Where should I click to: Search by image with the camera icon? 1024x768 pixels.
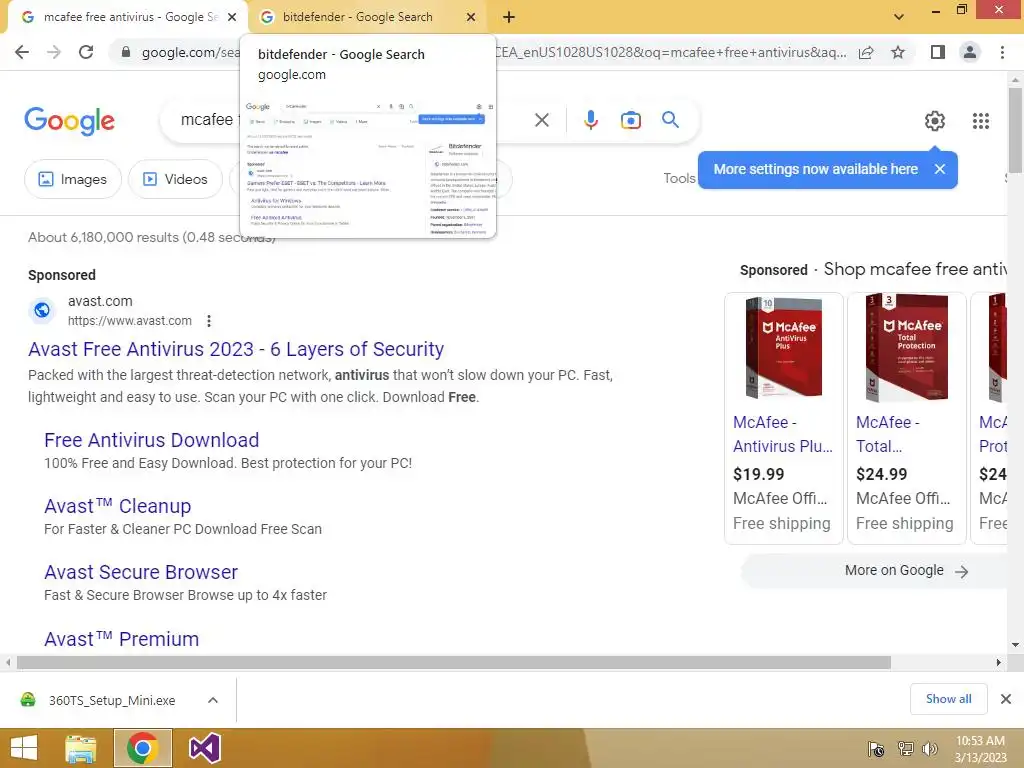pos(630,120)
